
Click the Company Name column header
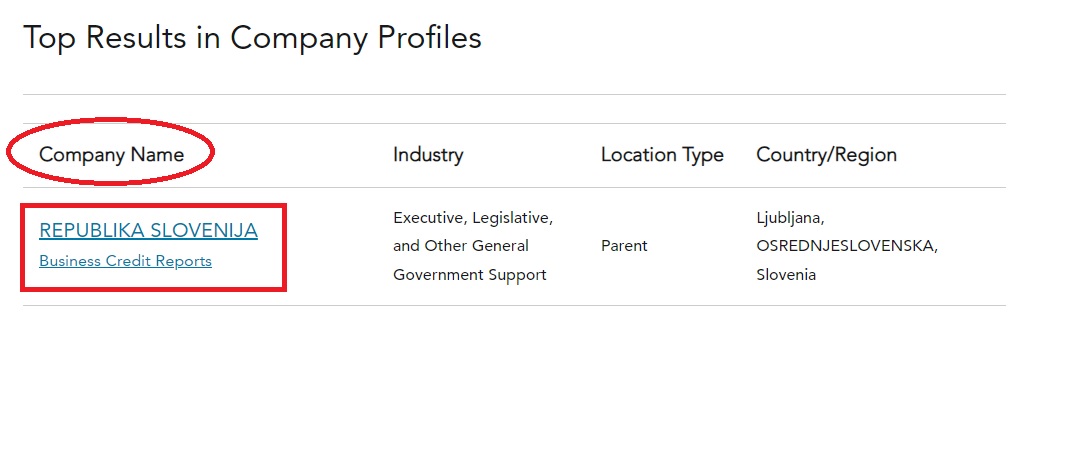[111, 154]
